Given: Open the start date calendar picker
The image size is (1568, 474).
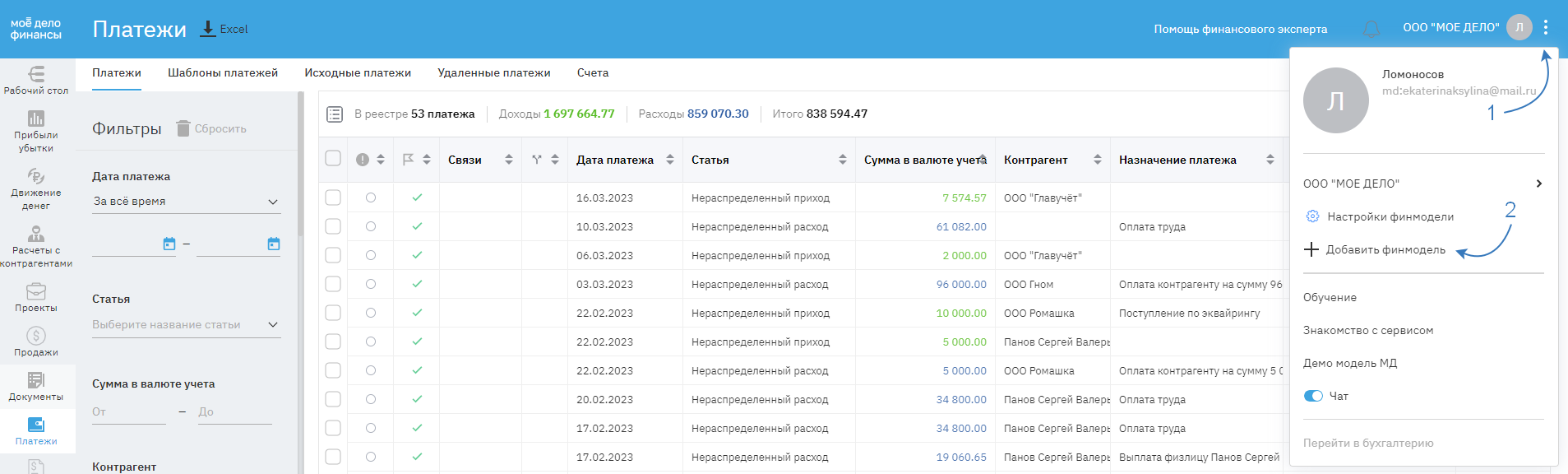Looking at the screenshot, I should point(169,244).
